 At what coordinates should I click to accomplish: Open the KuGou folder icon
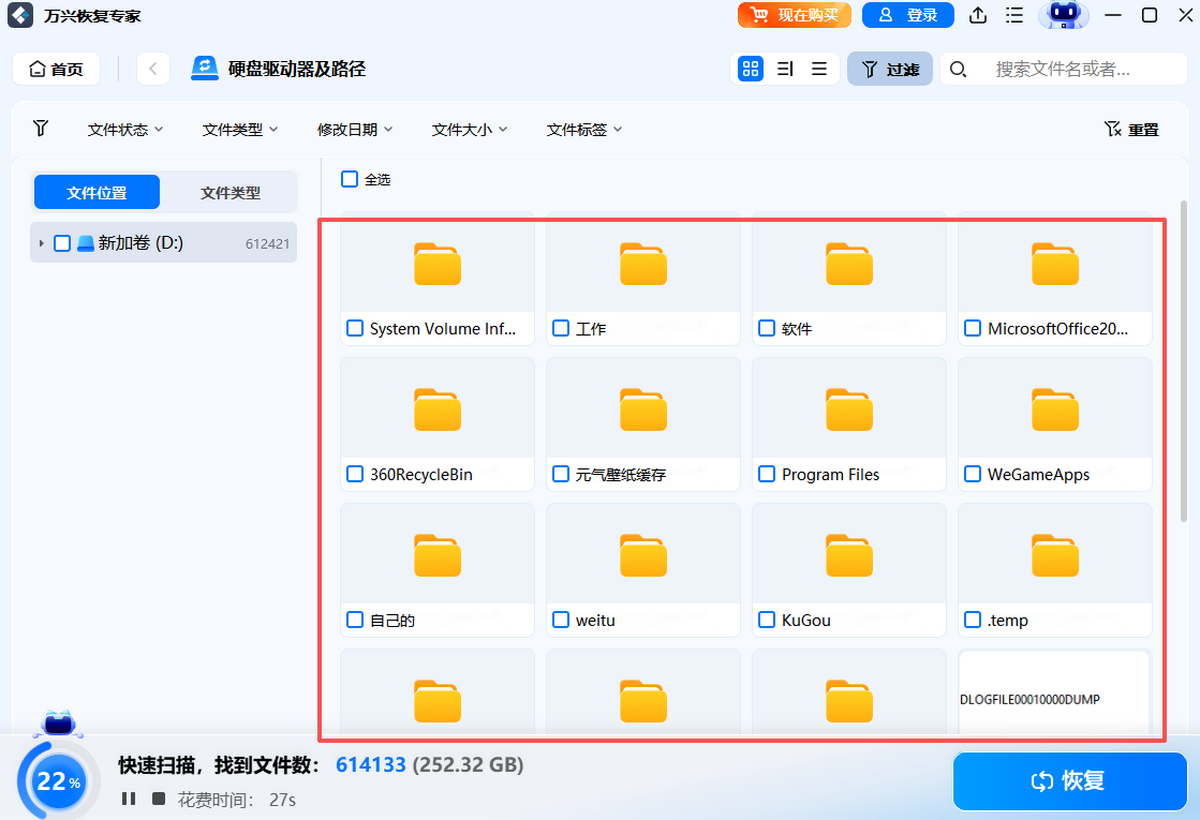[849, 555]
